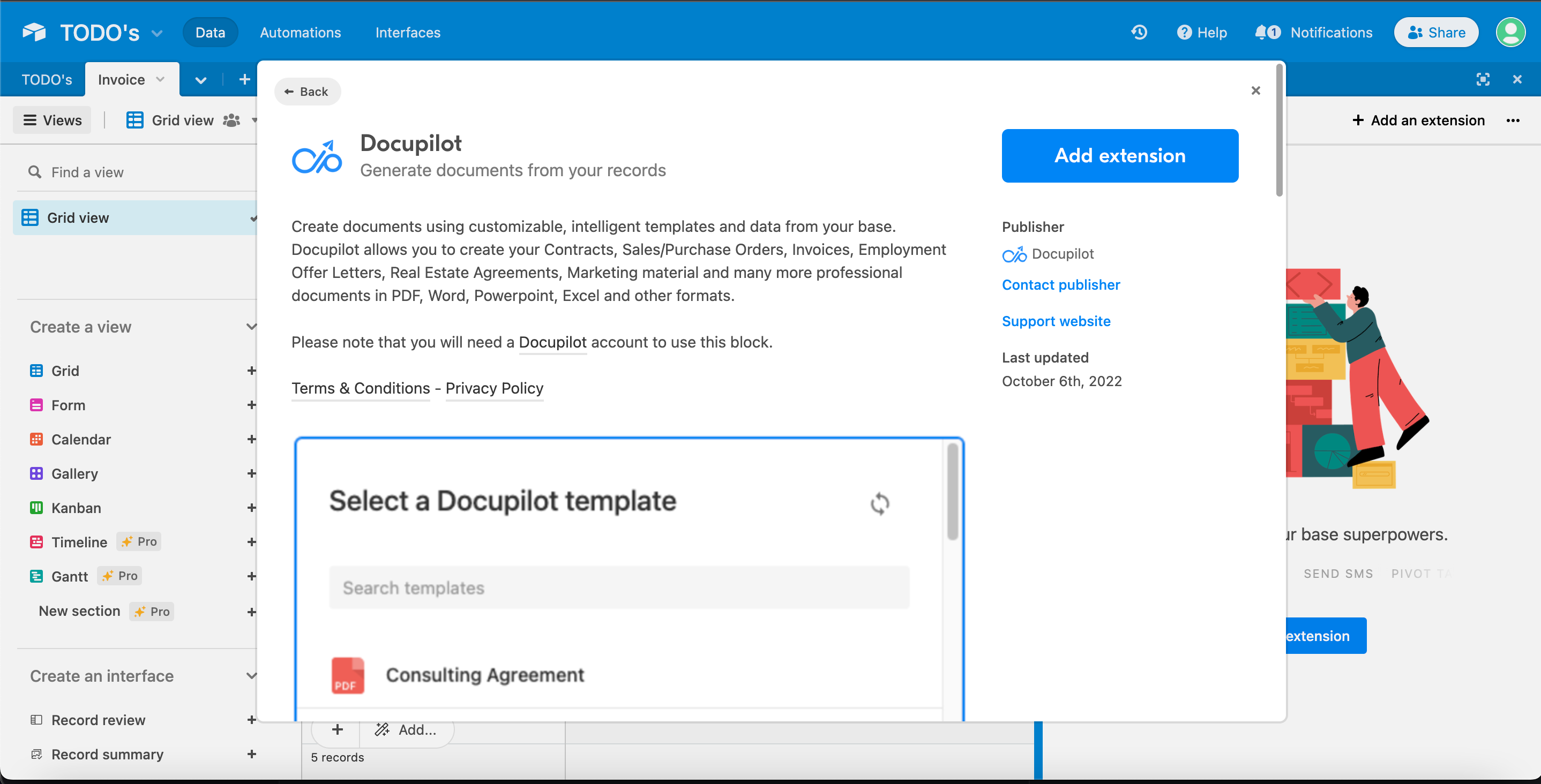
Task: Click the Docupilot publisher logo
Action: click(1014, 254)
